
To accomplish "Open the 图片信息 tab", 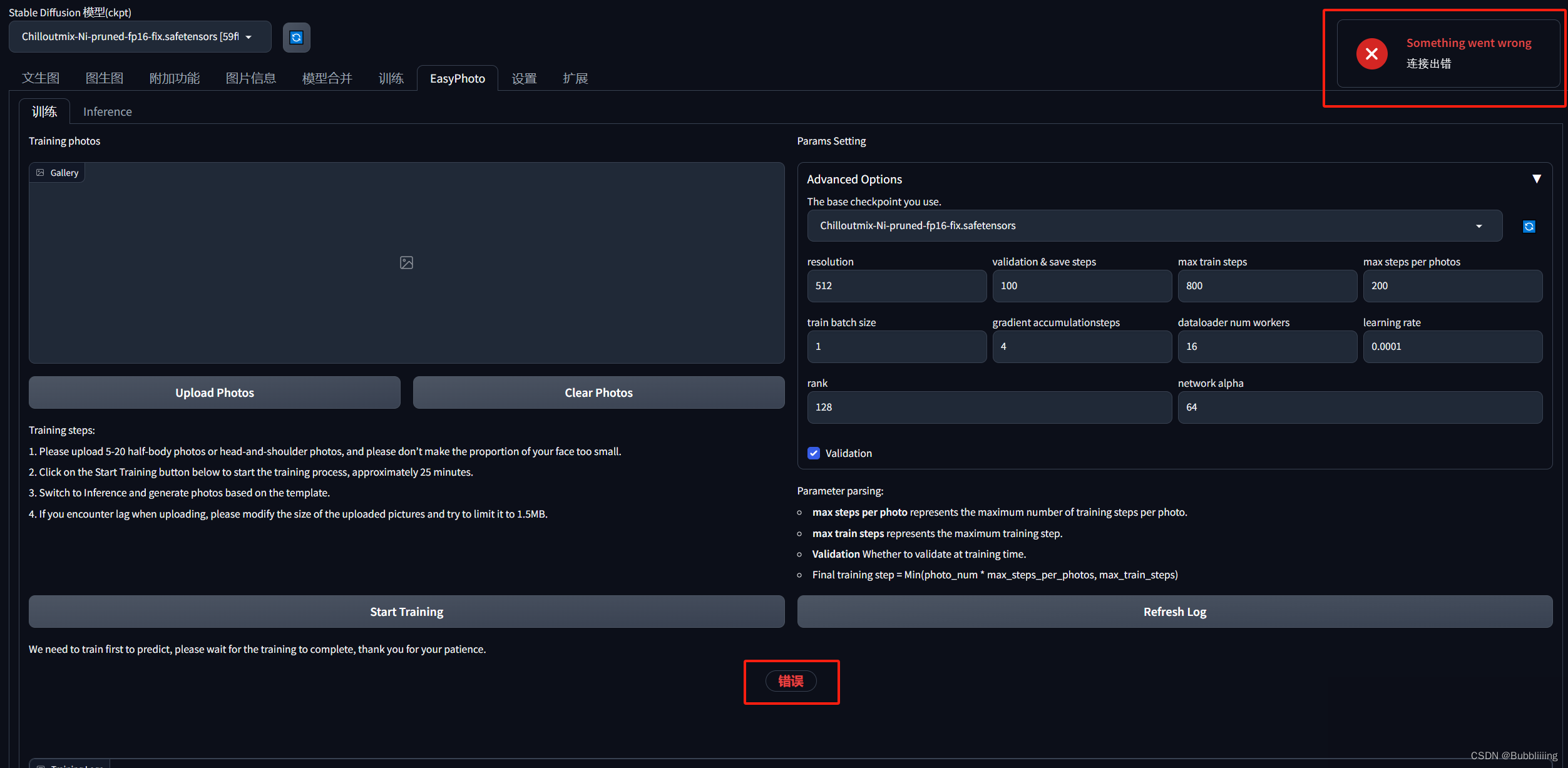I will point(251,78).
